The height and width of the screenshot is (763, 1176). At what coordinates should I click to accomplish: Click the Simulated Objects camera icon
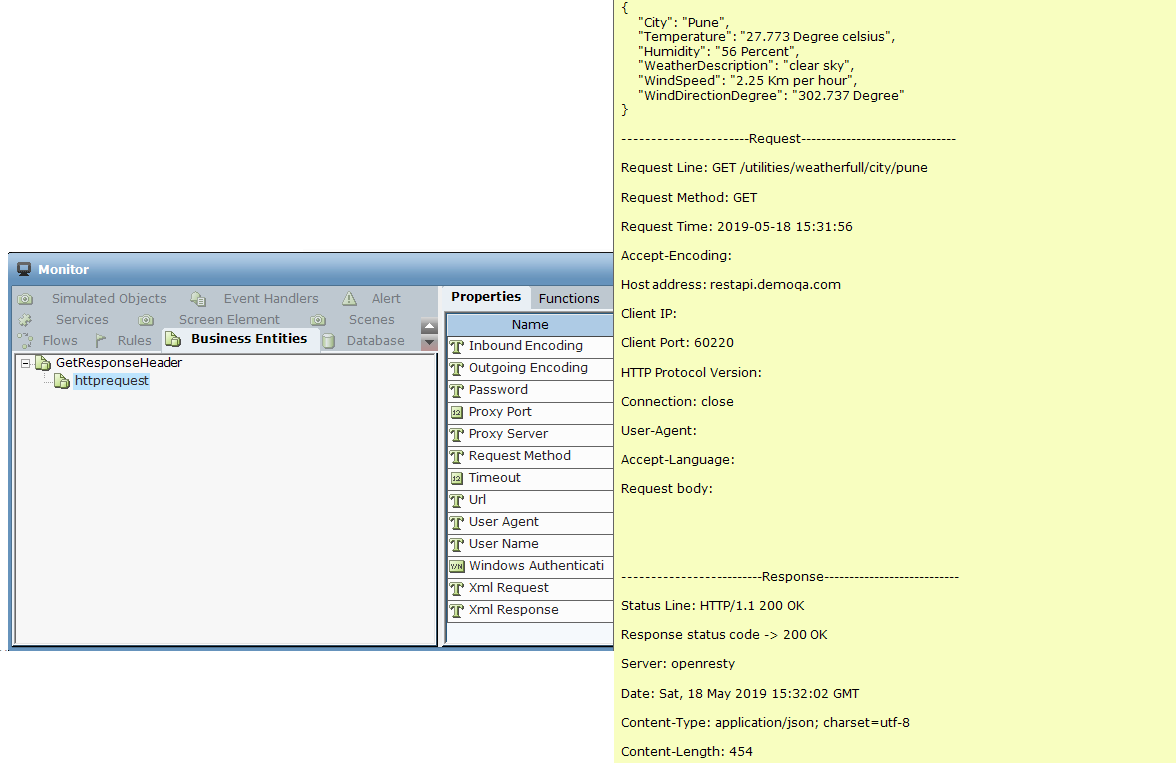click(26, 299)
